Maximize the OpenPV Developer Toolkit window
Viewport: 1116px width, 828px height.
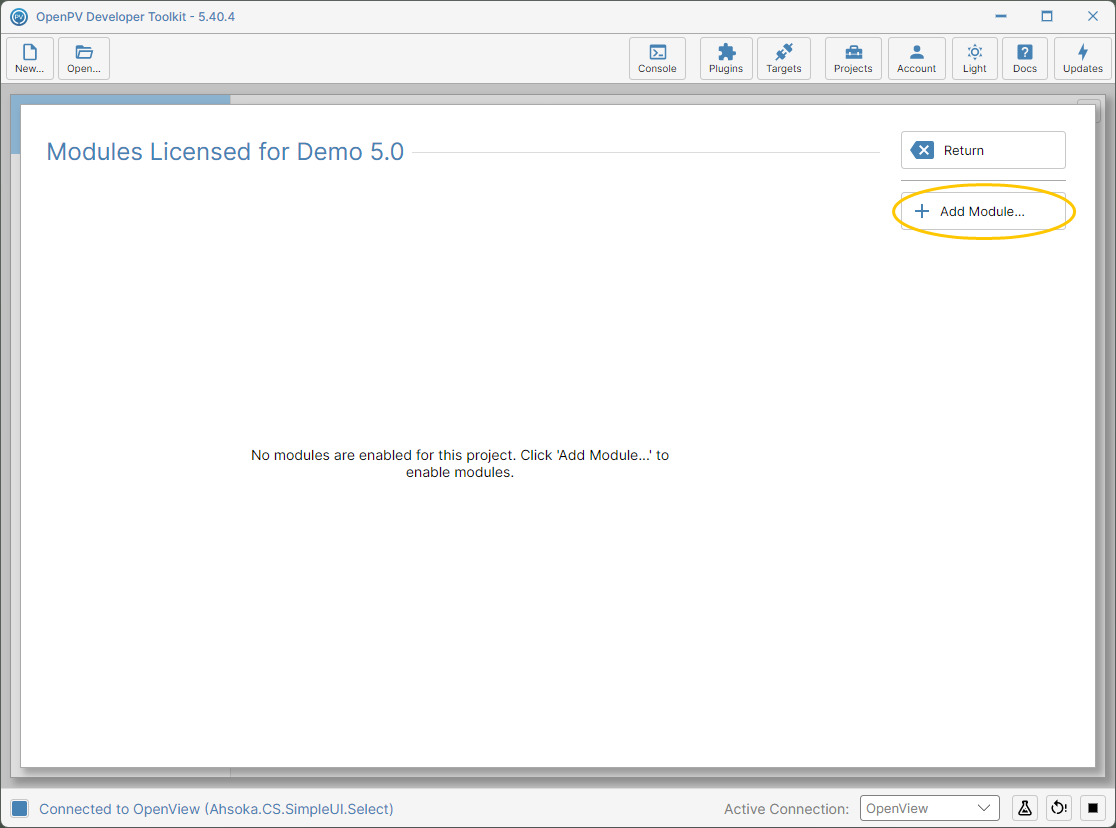(x=1047, y=16)
